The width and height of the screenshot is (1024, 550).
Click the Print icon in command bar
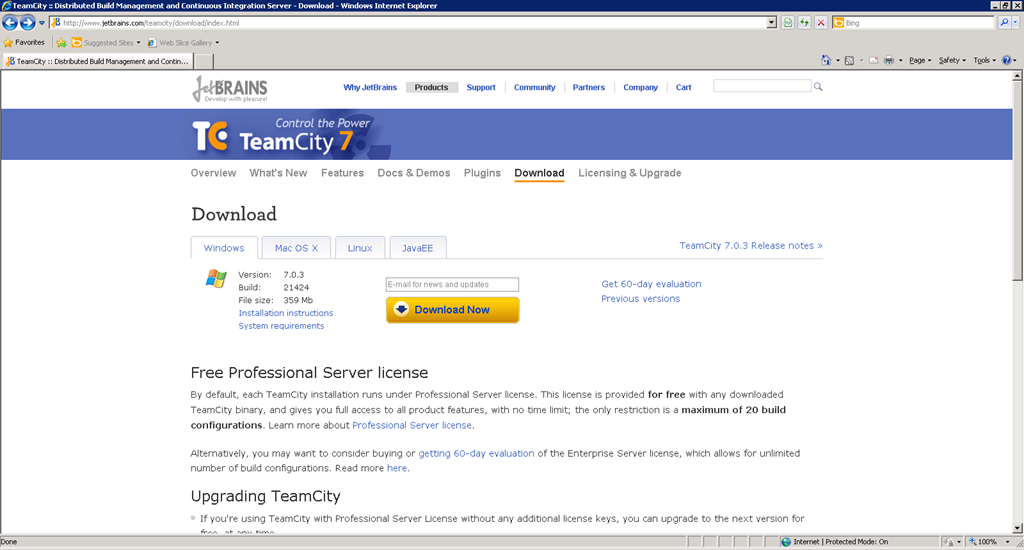click(889, 60)
